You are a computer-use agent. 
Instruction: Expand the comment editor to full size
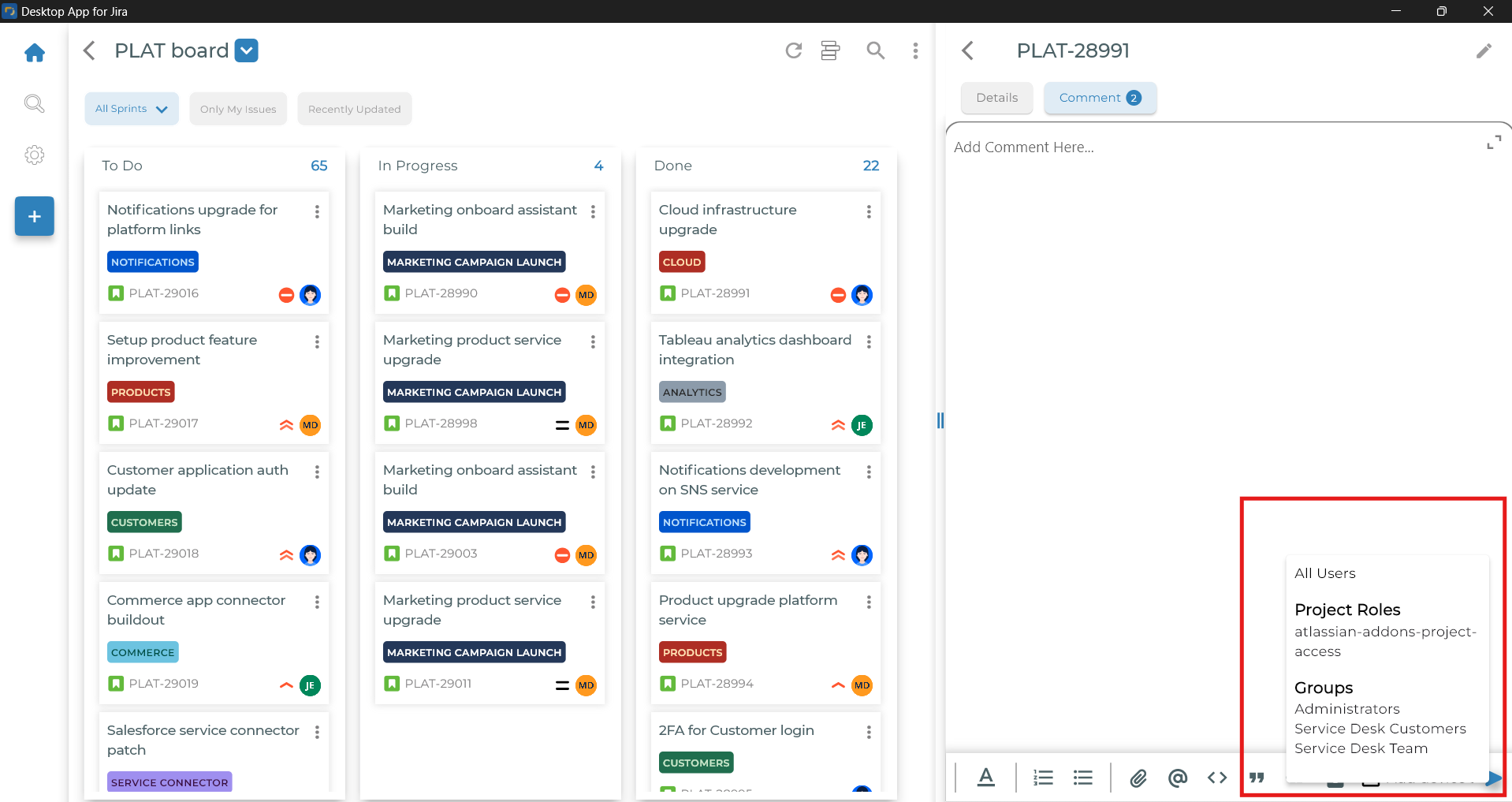pyautogui.click(x=1493, y=143)
